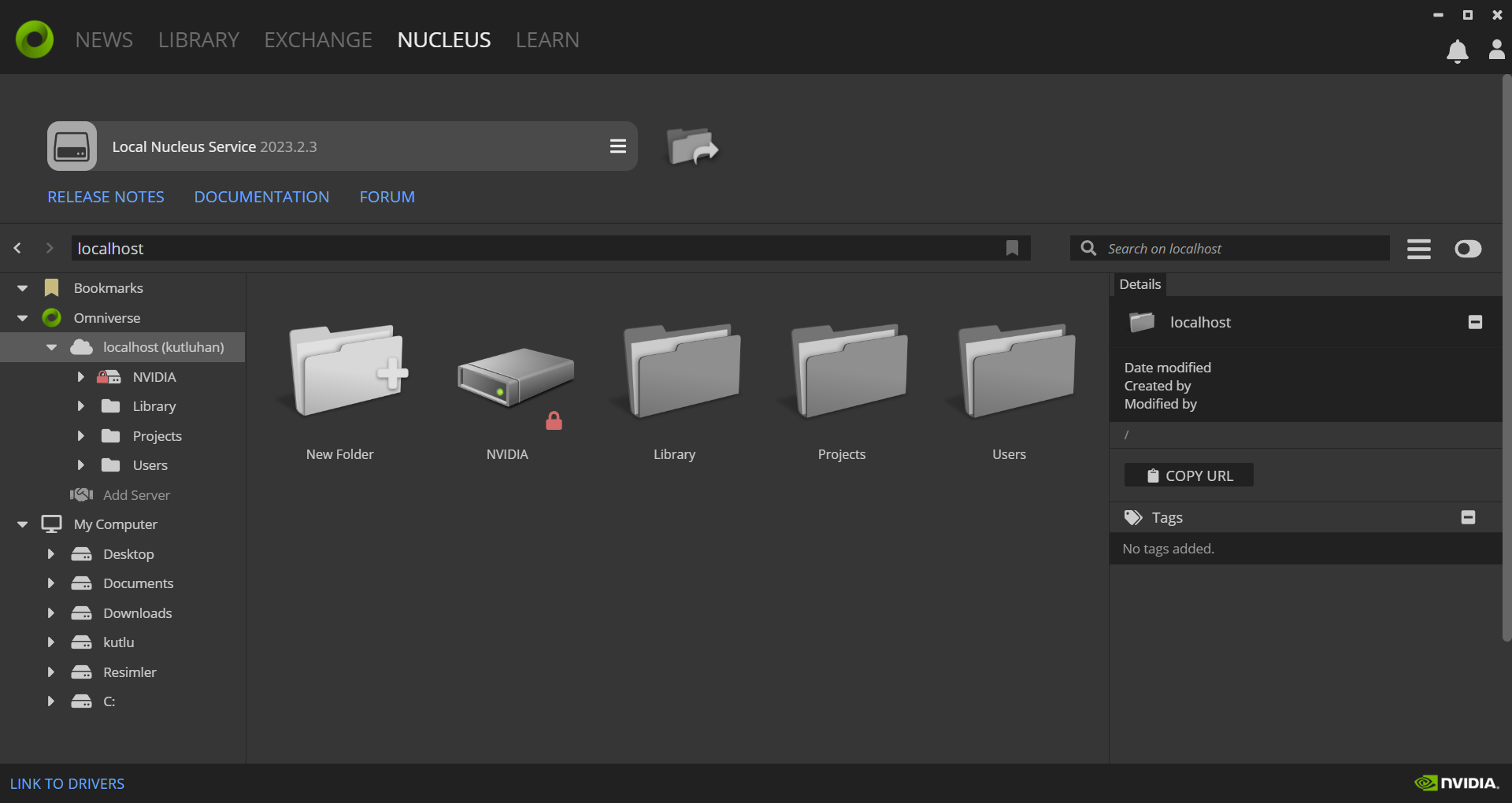The width and height of the screenshot is (1512, 803).
Task: Switch to the EXCHANGE tab
Action: tap(318, 39)
